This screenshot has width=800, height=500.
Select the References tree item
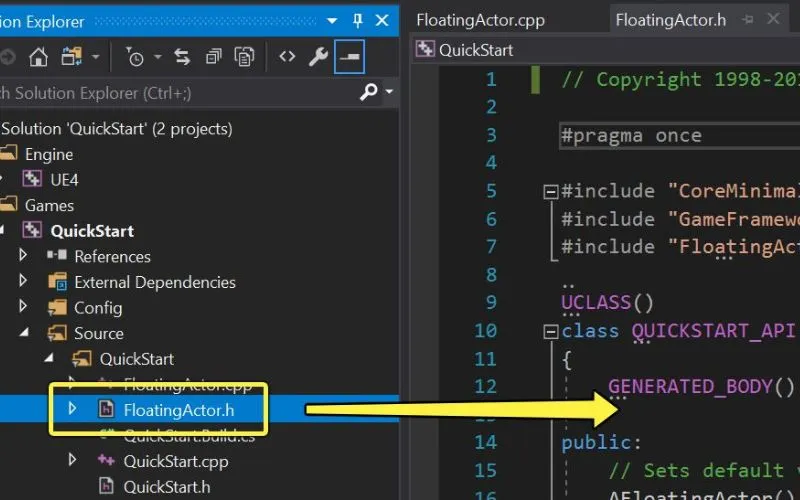(112, 256)
